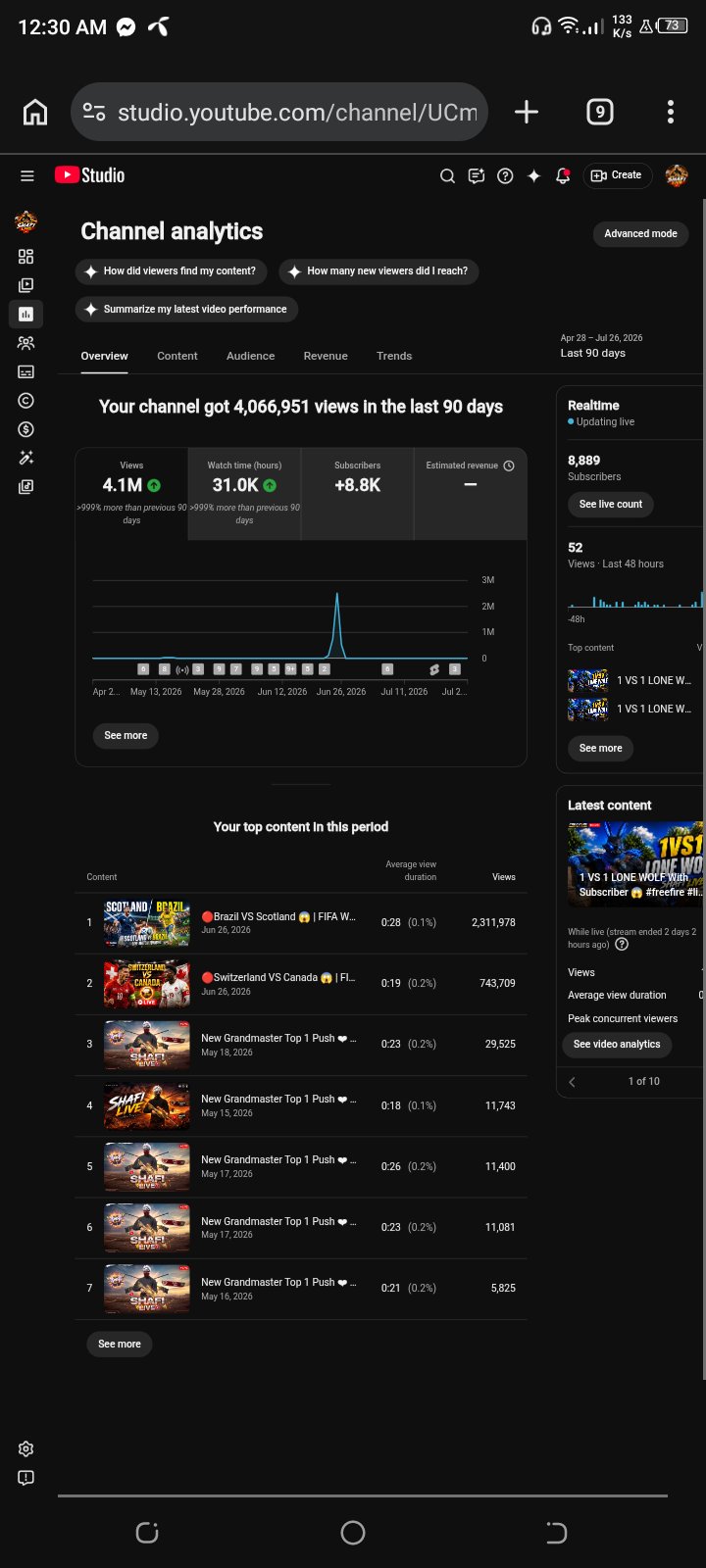
Task: Click the sparkle Ask icon in header
Action: 533,176
